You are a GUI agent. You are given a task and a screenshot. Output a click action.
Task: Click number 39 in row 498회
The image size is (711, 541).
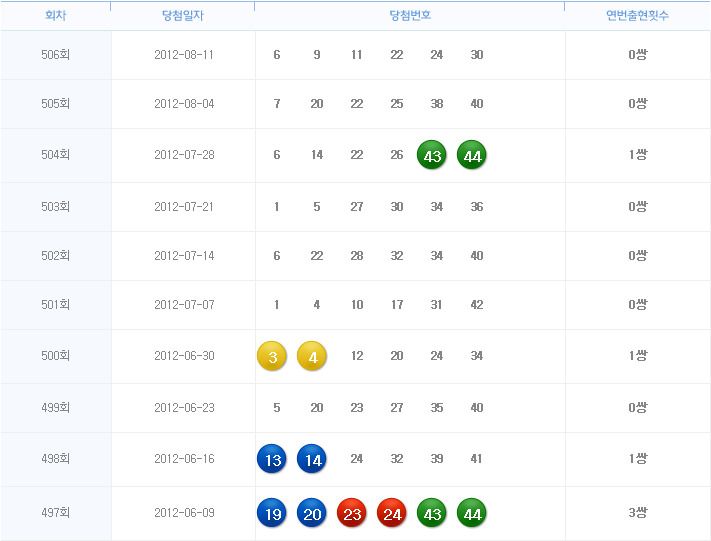coord(437,459)
